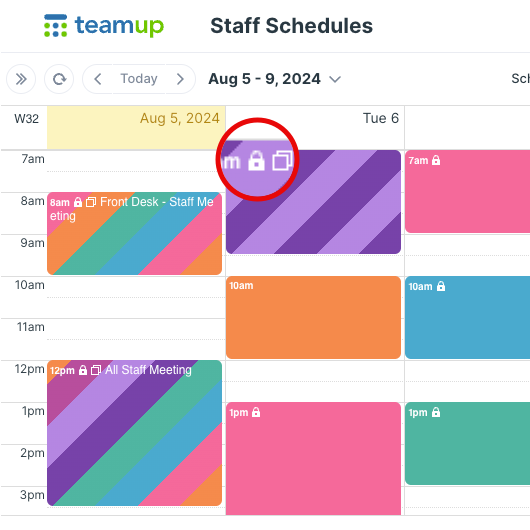Image resolution: width=530 pixels, height=530 pixels.
Task: Open the All Staff Meeting event
Action: coord(135,433)
